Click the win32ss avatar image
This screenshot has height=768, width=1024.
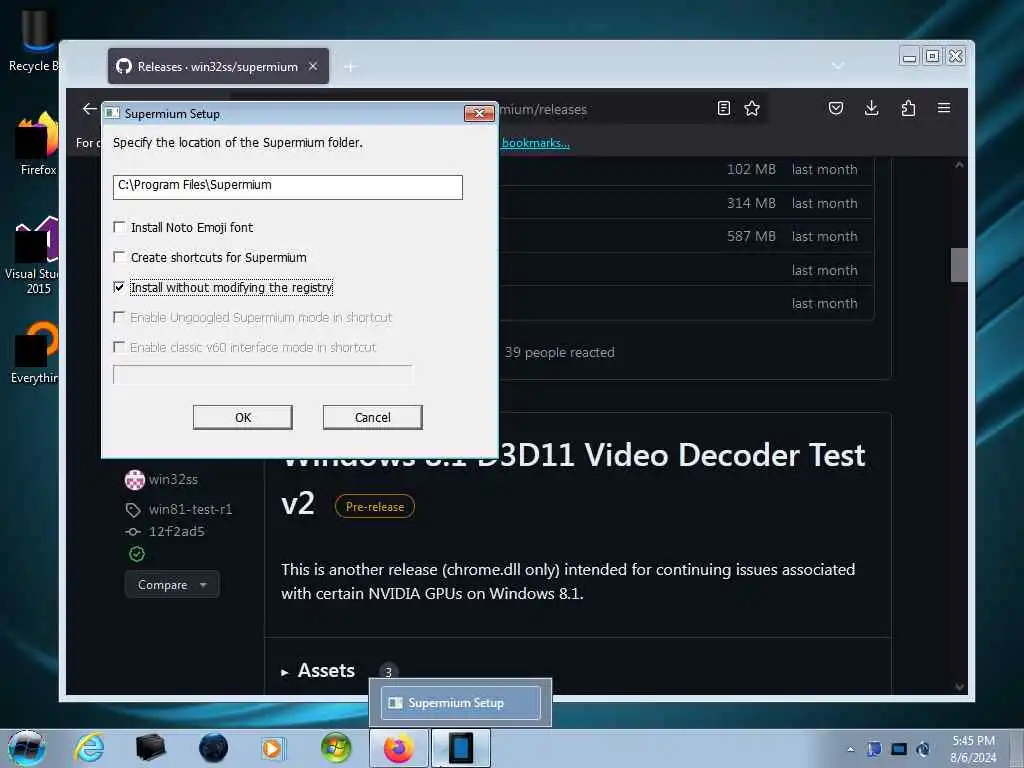click(135, 479)
